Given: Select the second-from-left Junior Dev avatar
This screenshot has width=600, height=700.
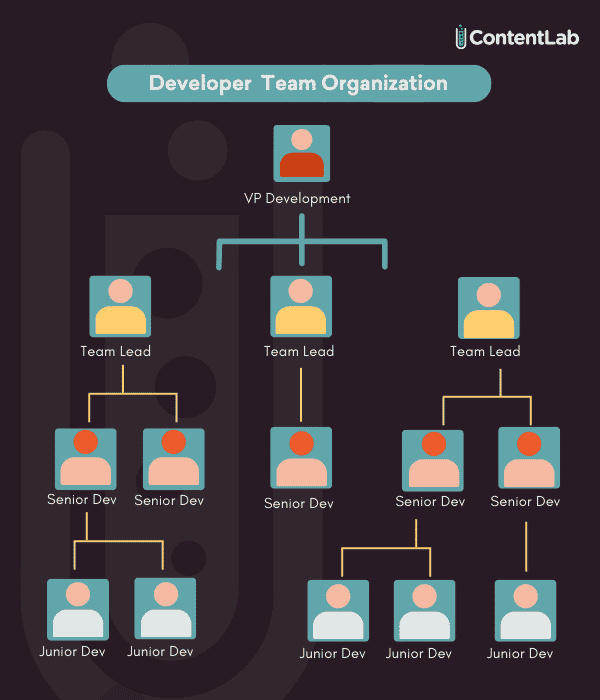Looking at the screenshot, I should (165, 609).
